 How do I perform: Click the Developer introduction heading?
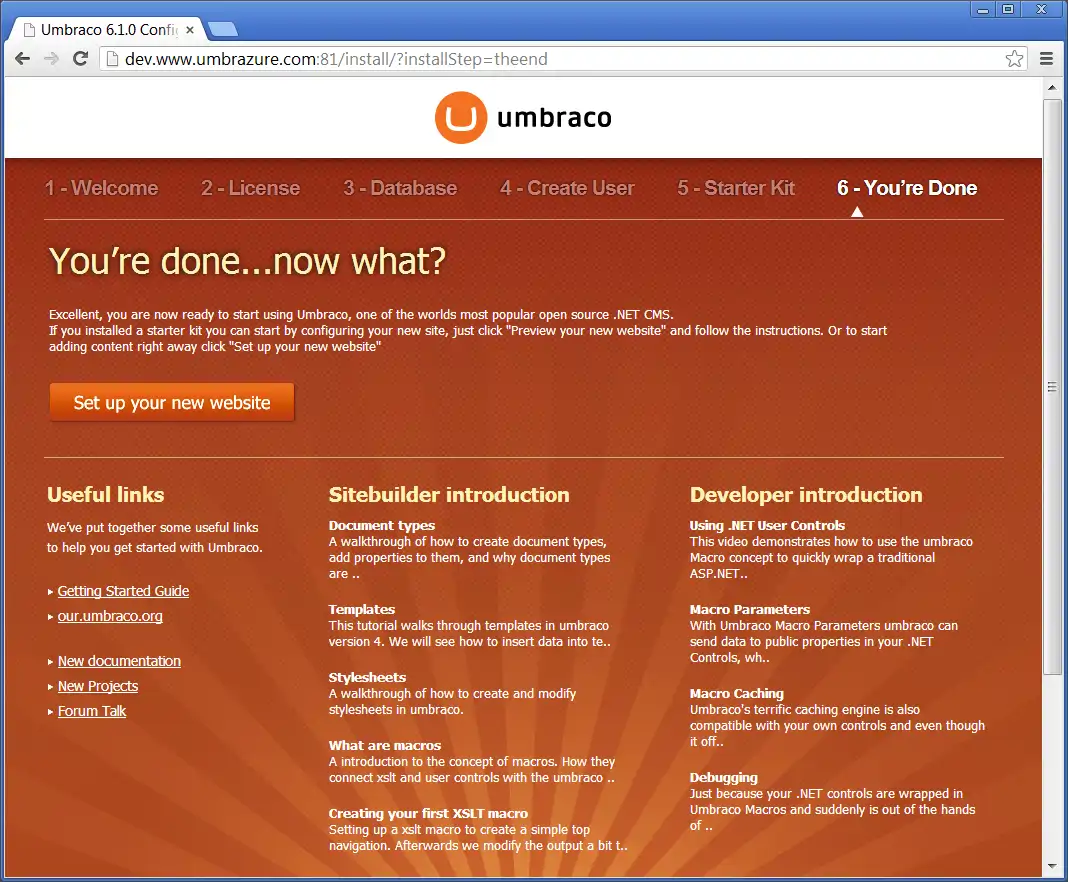click(806, 495)
